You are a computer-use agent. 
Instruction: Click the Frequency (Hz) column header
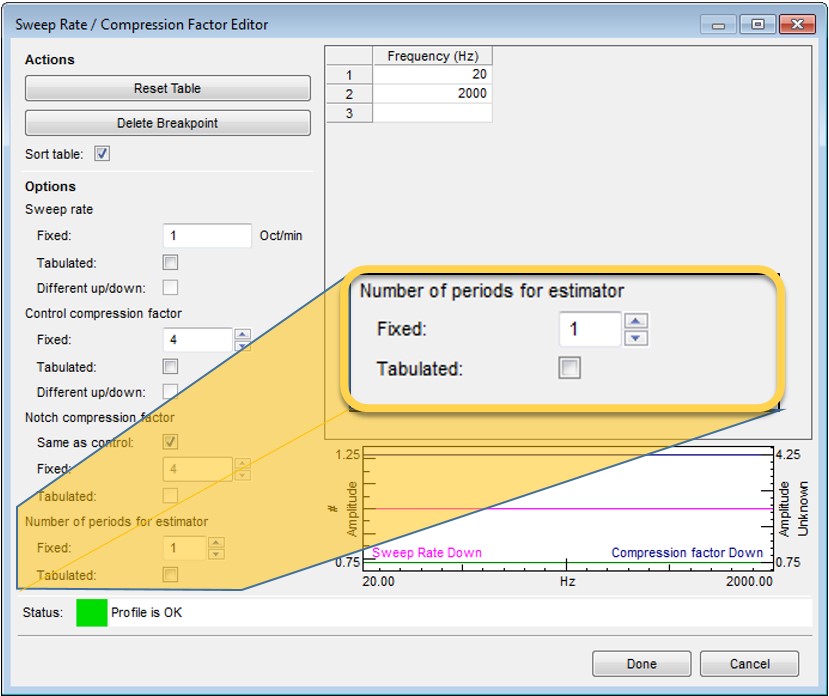tap(432, 56)
